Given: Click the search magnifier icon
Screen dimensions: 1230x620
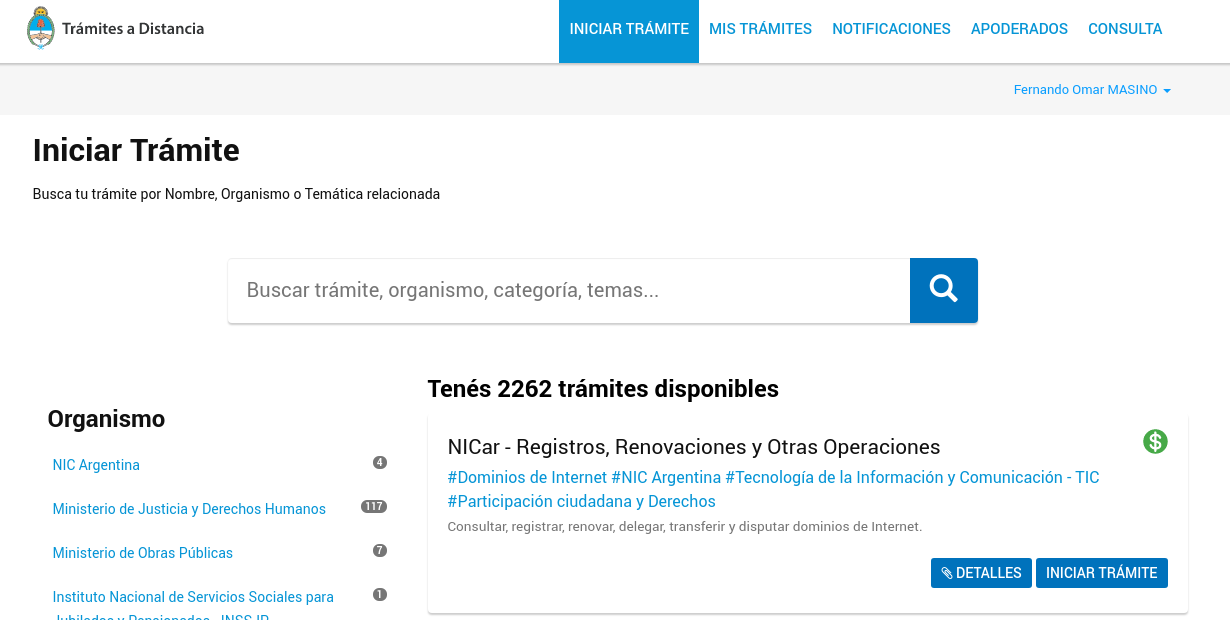Looking at the screenshot, I should click(x=943, y=290).
